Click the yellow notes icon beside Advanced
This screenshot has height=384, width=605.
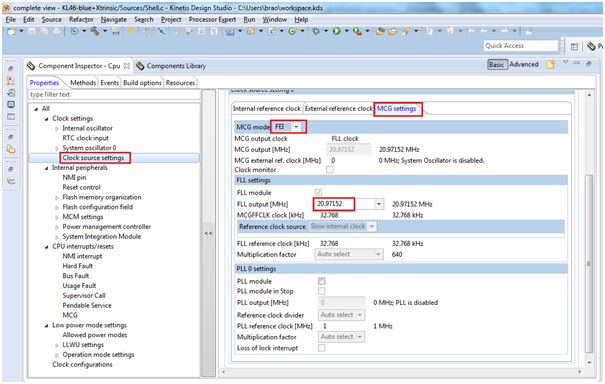click(x=550, y=64)
